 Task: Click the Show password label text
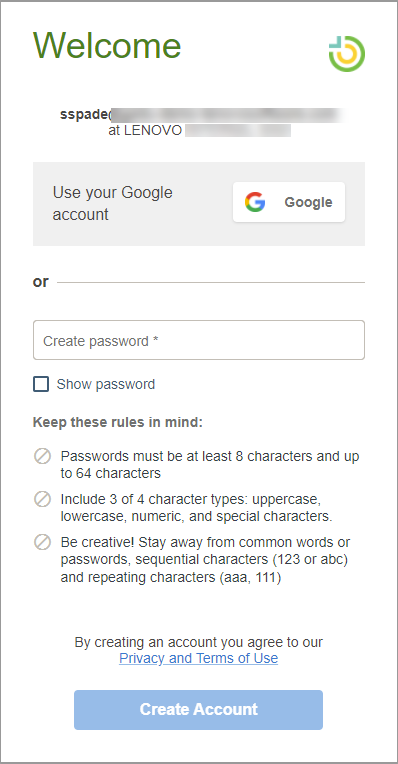[106, 384]
